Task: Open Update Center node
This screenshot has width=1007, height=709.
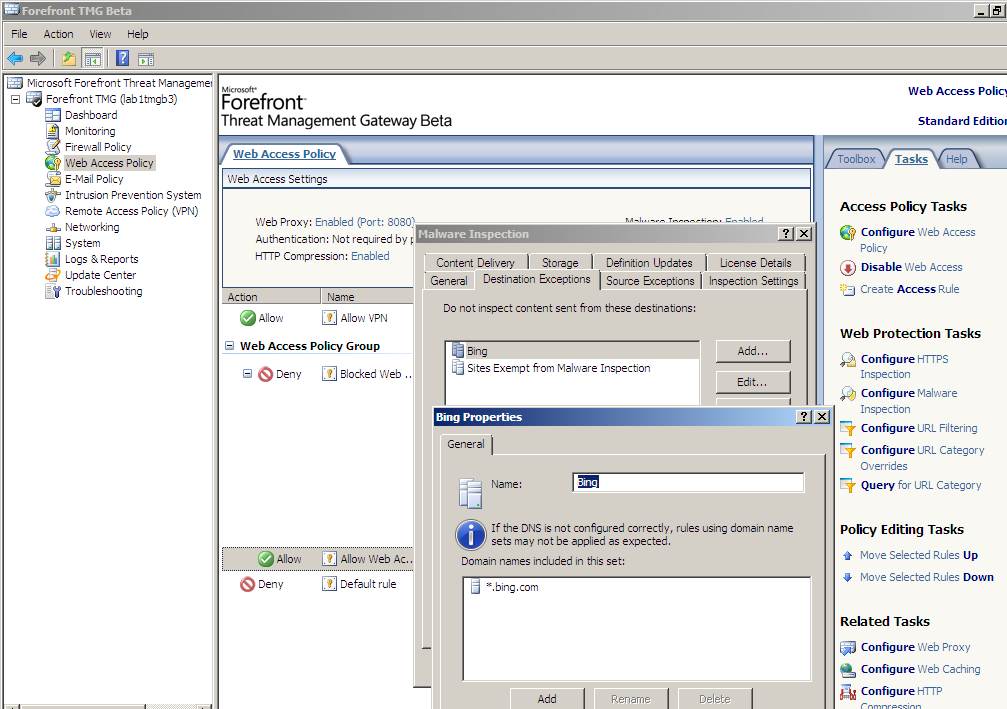Action: click(100, 275)
